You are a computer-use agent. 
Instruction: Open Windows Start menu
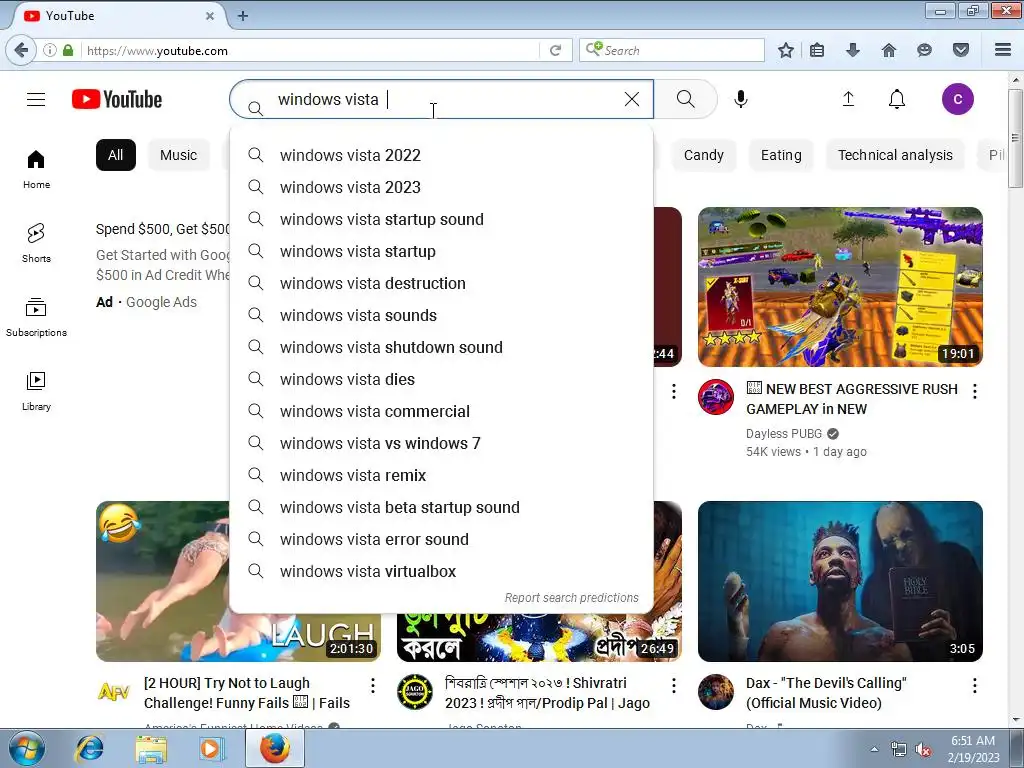tap(27, 748)
